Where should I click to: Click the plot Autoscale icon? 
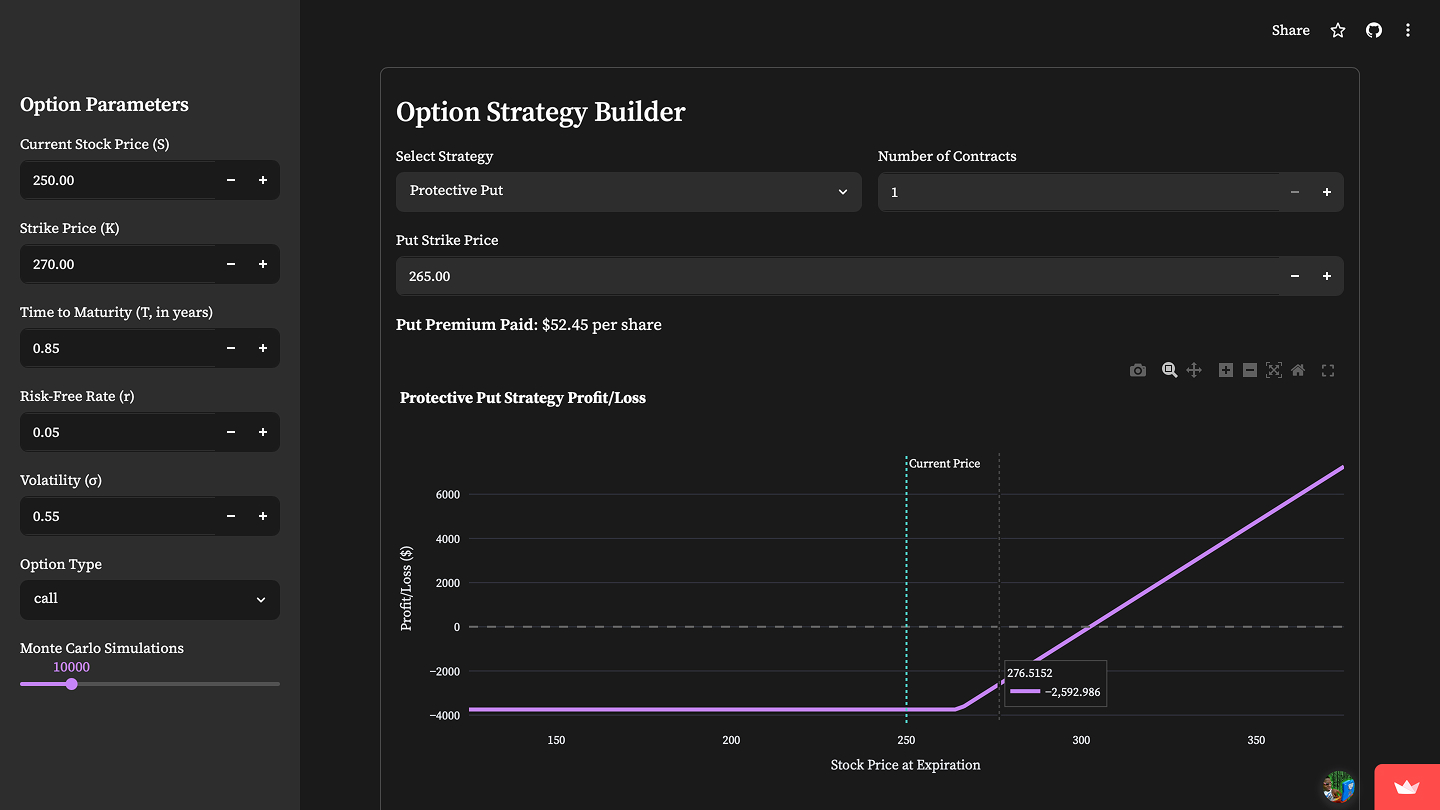(1274, 370)
